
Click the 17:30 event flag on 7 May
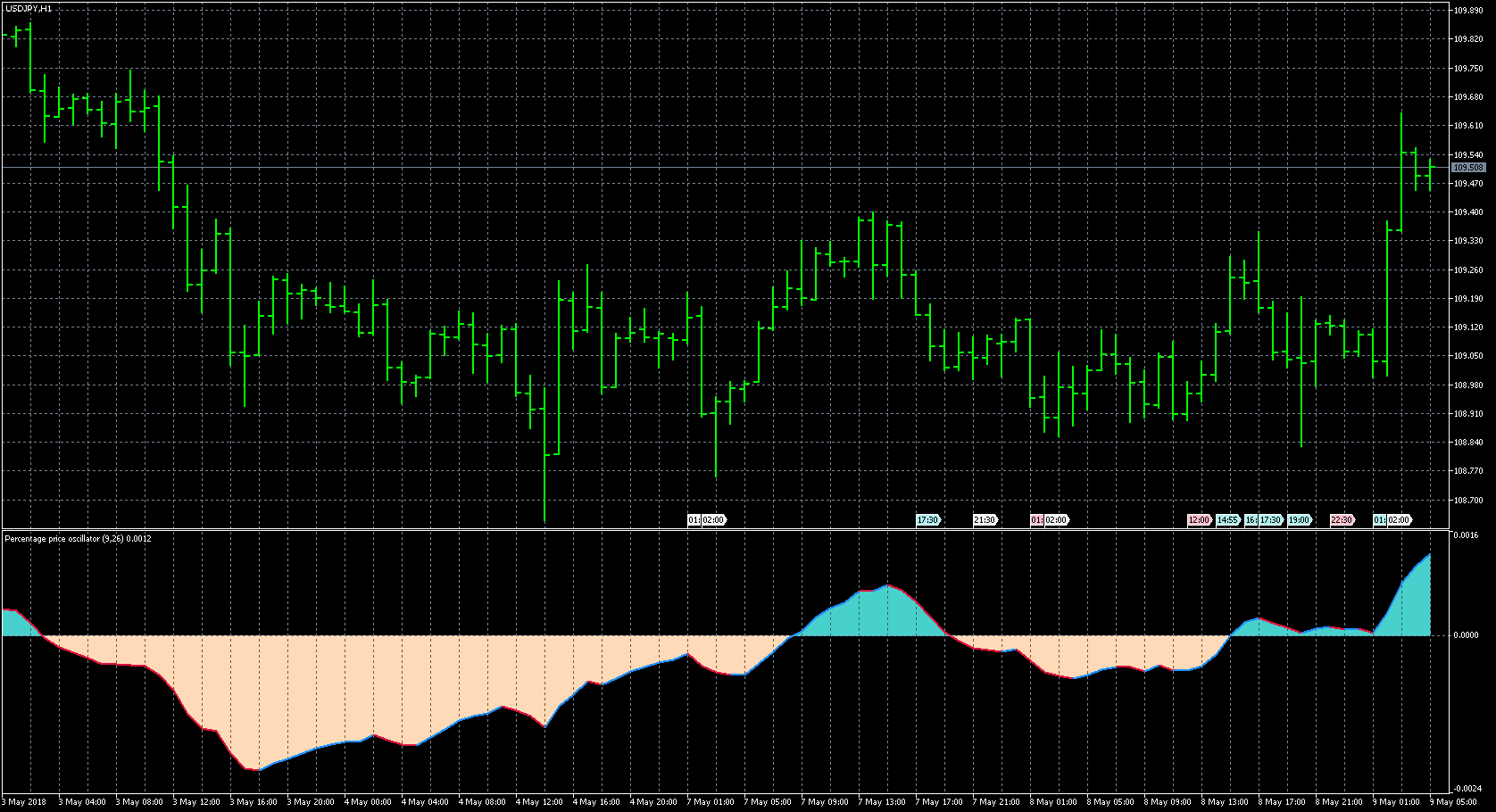[927, 520]
